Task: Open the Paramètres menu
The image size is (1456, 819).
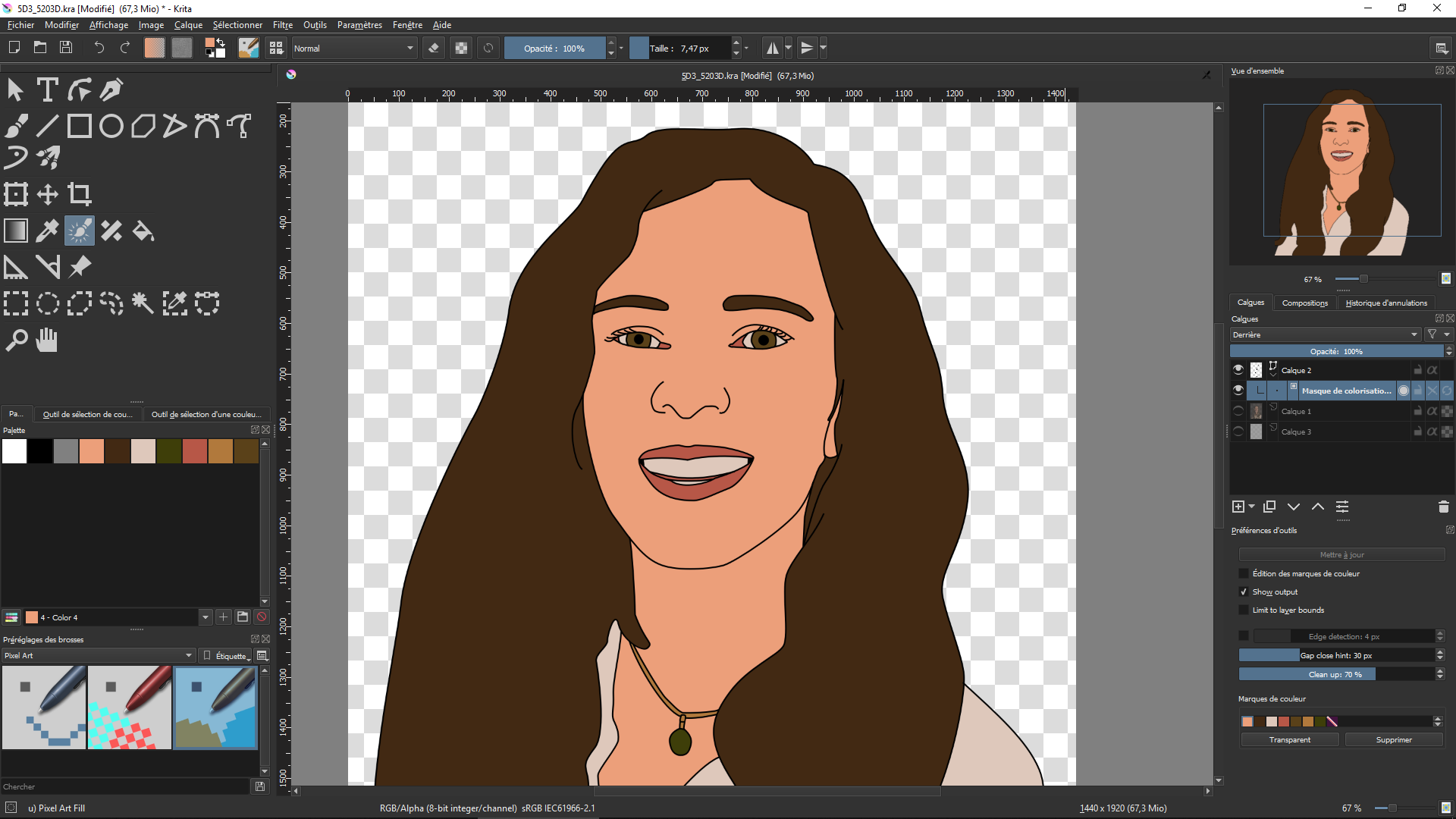Action: [x=359, y=25]
